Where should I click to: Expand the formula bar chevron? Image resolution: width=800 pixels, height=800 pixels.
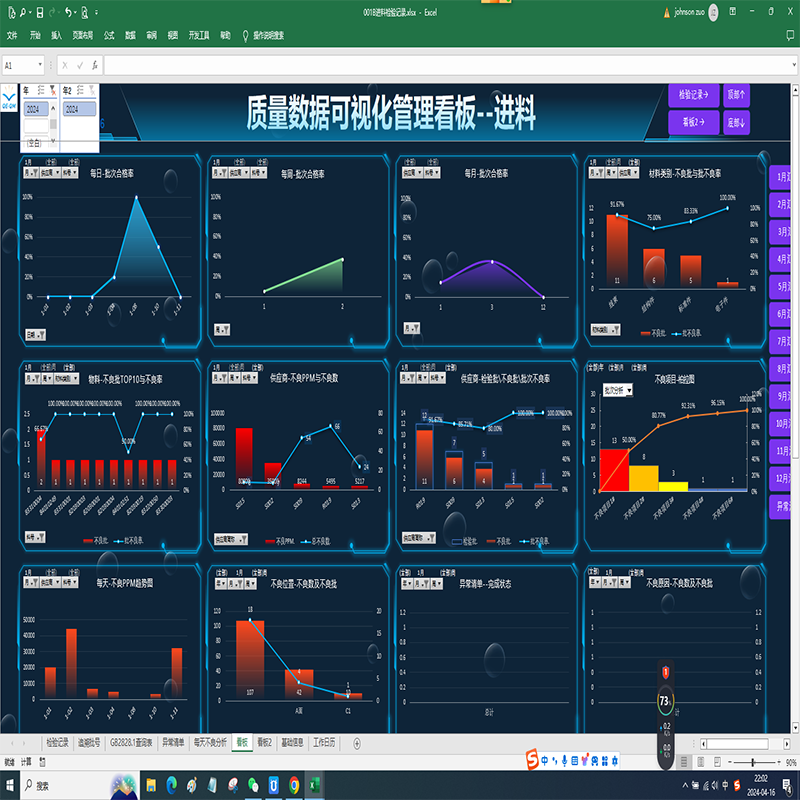[x=794, y=65]
